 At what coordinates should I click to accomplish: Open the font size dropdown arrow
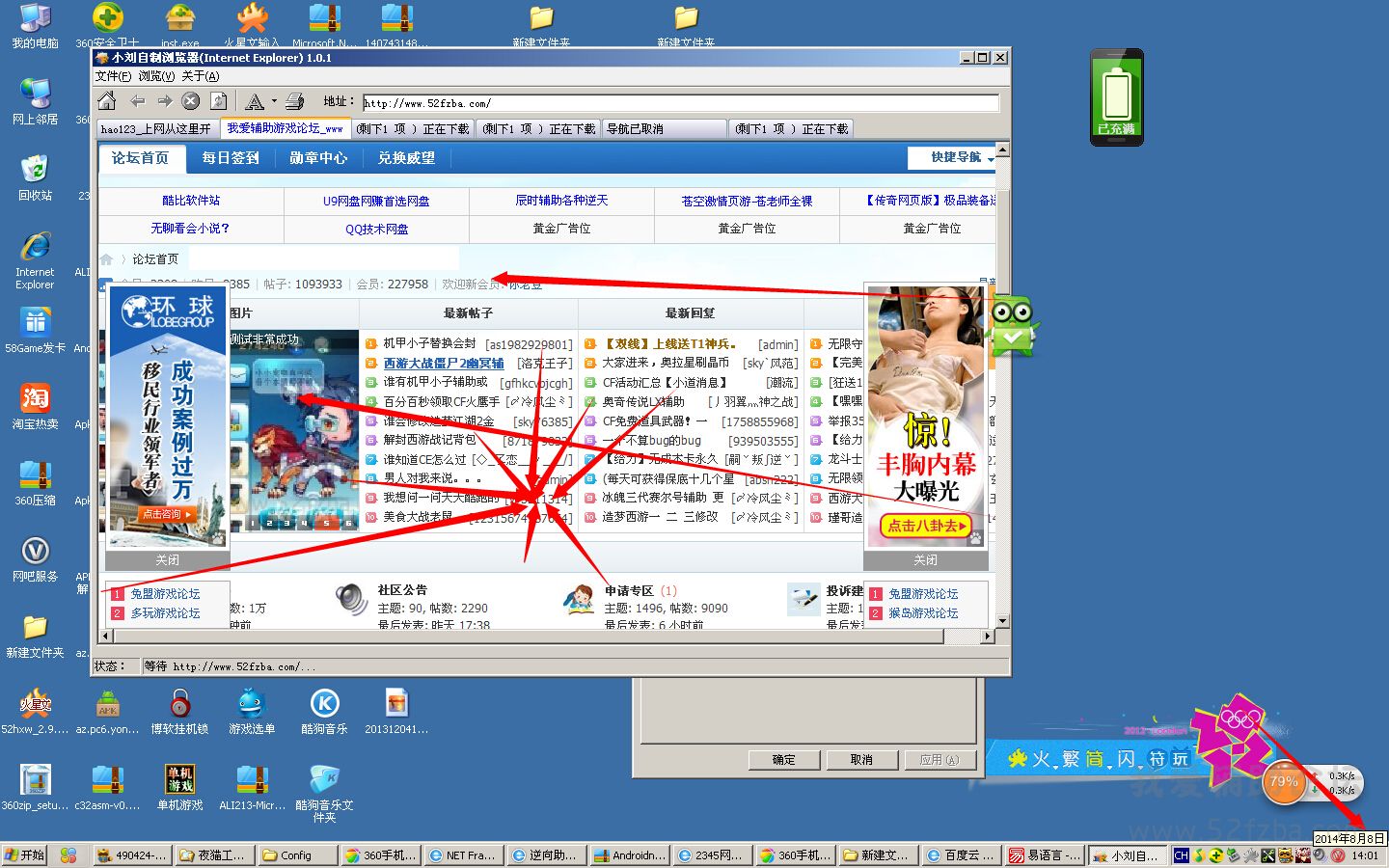tap(274, 101)
